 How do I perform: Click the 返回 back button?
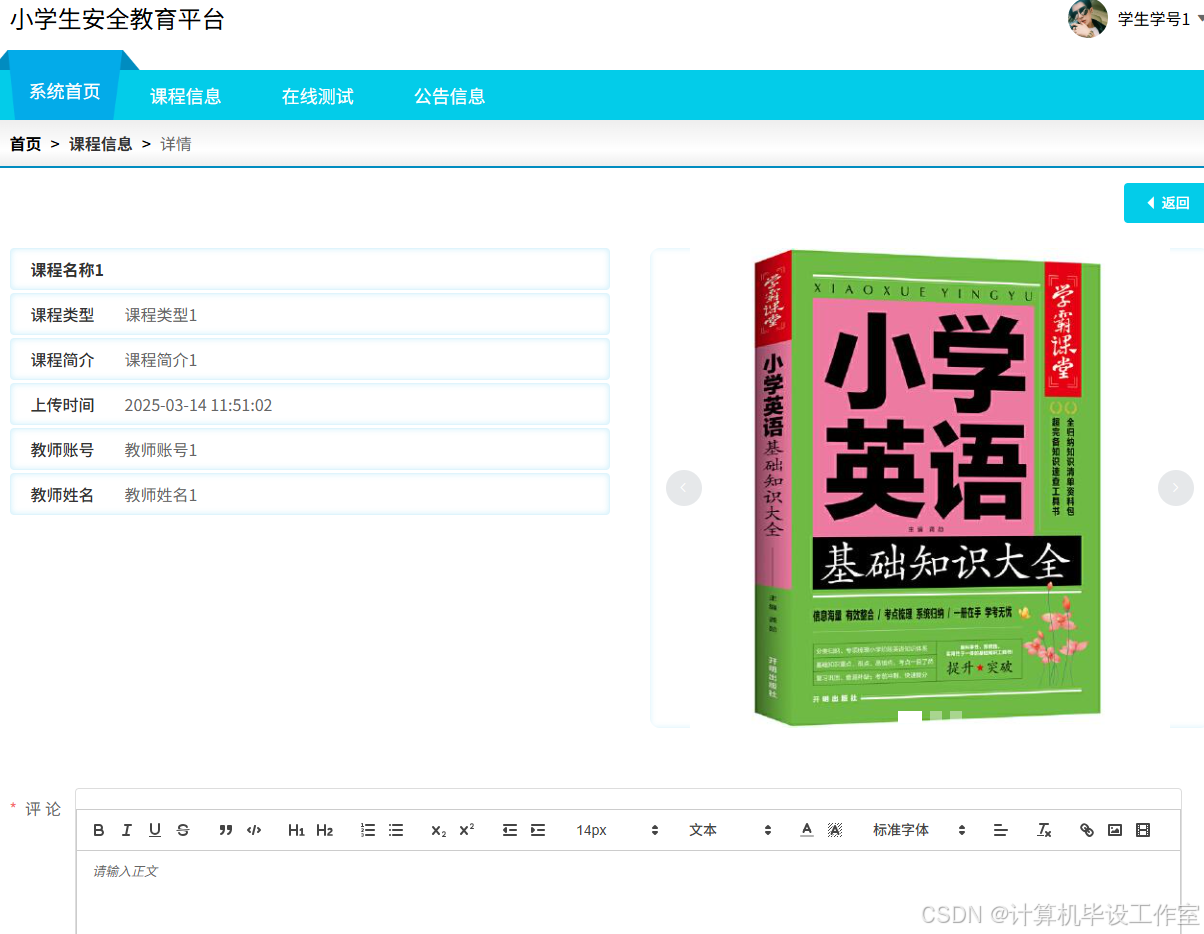pos(1164,203)
